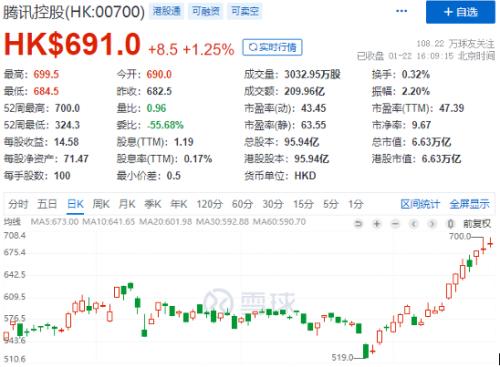Image resolution: width=500 pixels, height=367 pixels.
Task: Click the 今开 value 690.0
Action: click(159, 74)
